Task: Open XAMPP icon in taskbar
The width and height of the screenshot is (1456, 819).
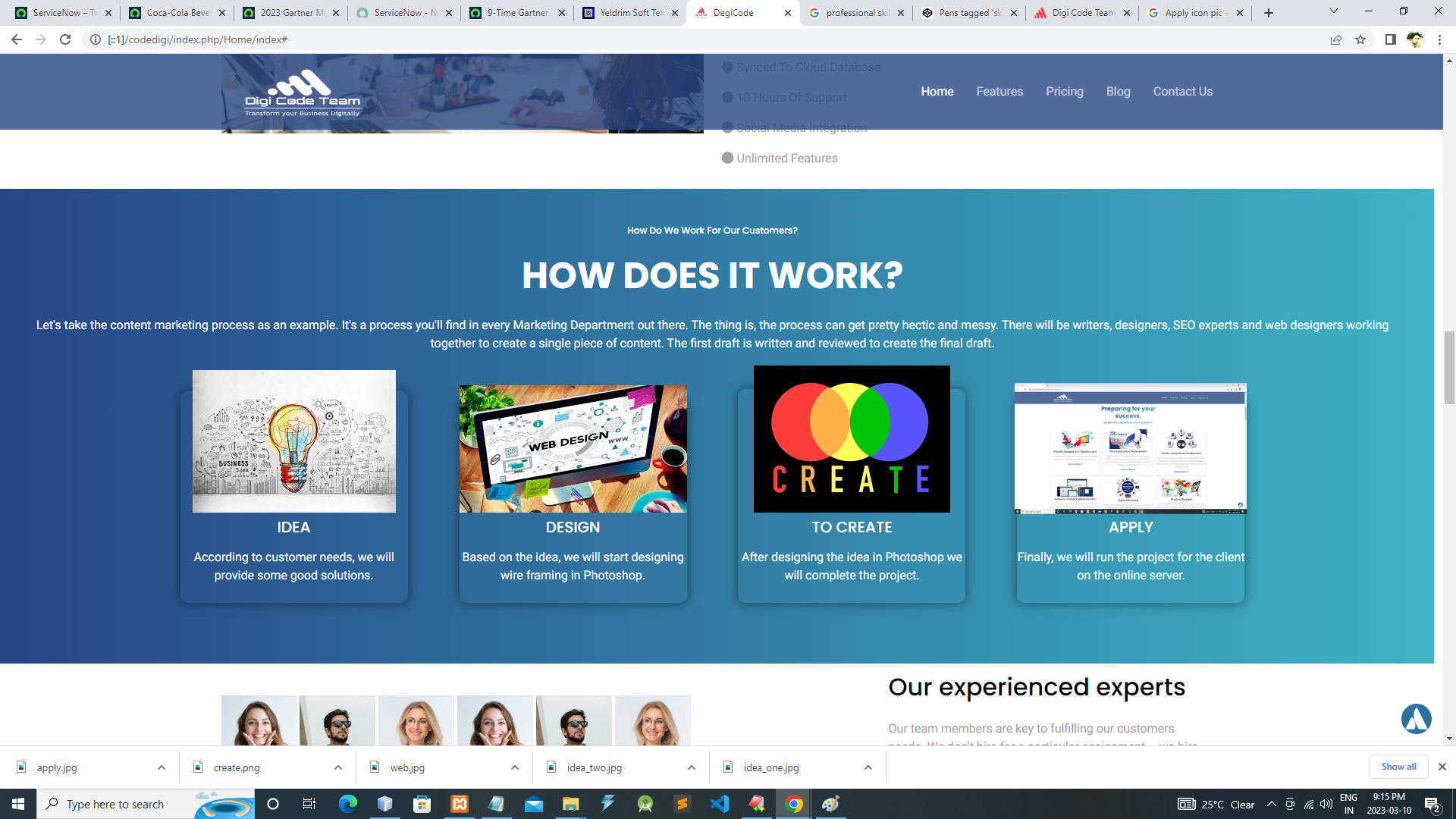Action: [460, 804]
